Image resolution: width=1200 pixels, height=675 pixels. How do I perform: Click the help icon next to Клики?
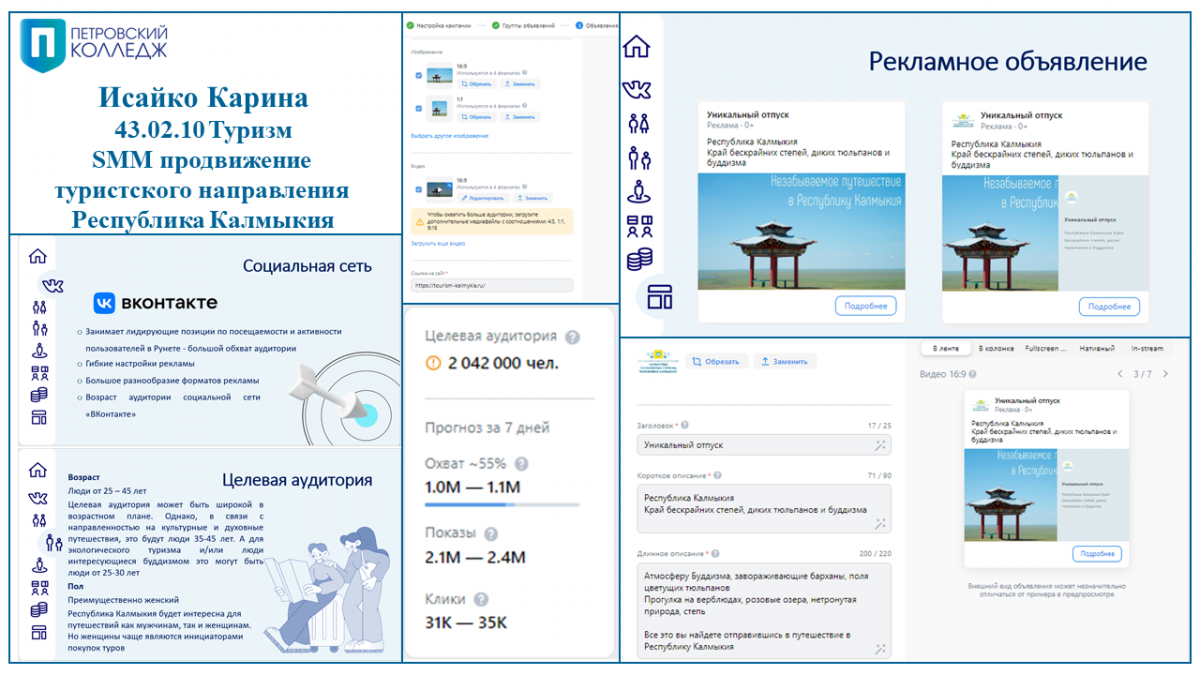481,600
